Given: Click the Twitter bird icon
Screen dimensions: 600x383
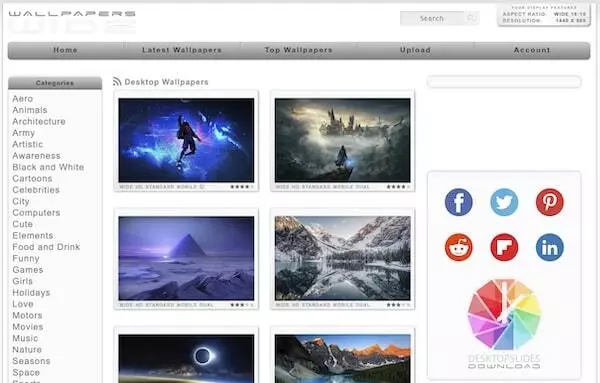Looking at the screenshot, I should tap(504, 202).
